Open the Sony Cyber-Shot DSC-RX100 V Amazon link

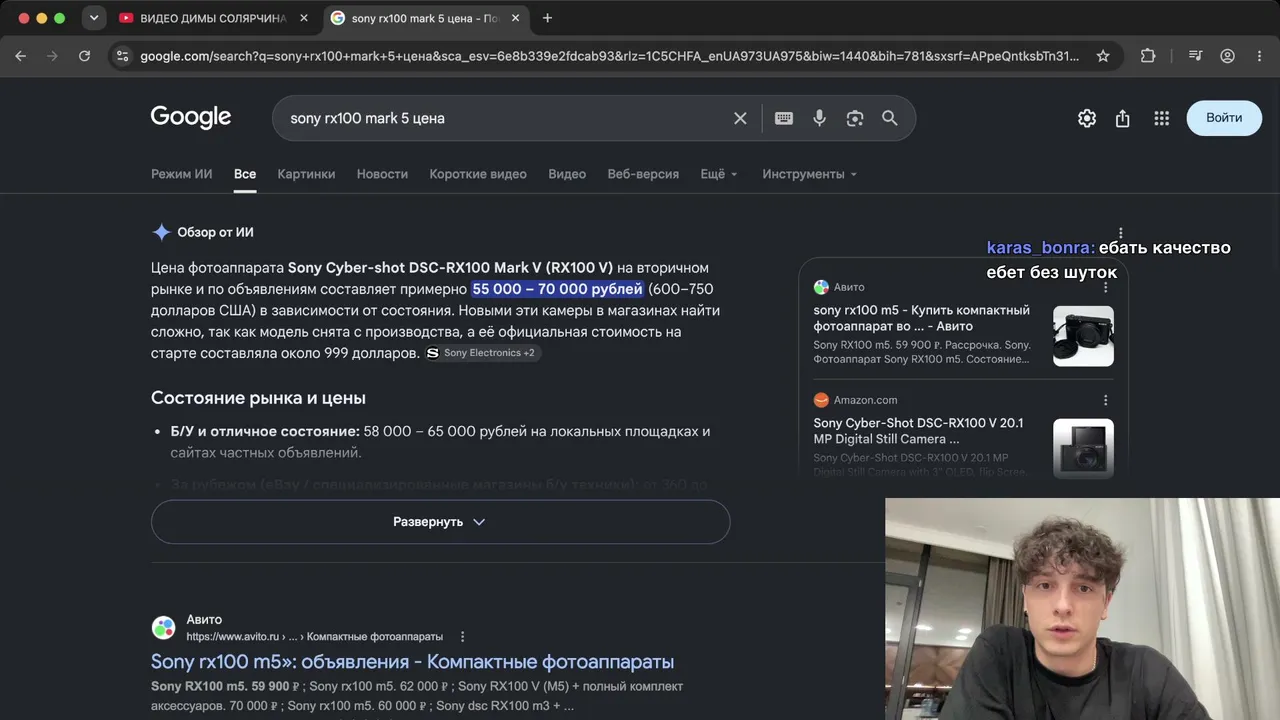pos(918,431)
